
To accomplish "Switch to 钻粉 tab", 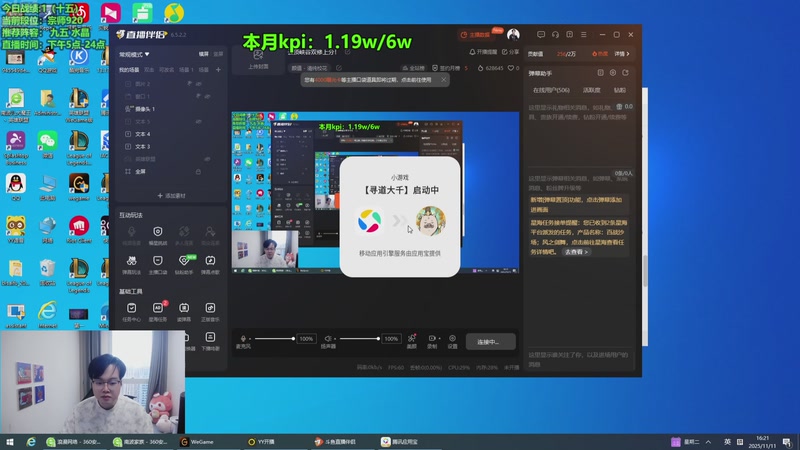I will tap(620, 90).
